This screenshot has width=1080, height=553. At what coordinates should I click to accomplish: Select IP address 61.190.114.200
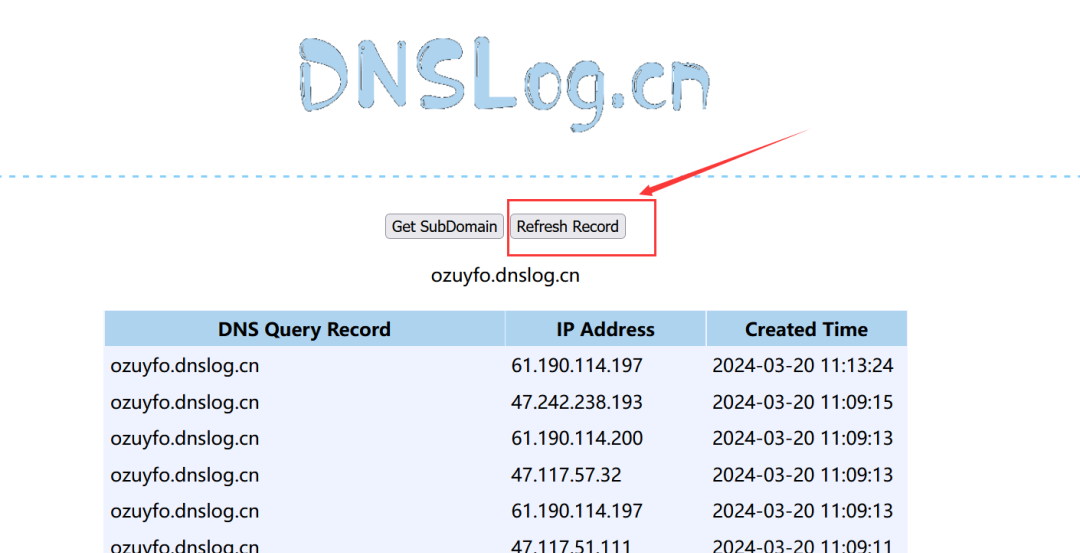(577, 439)
